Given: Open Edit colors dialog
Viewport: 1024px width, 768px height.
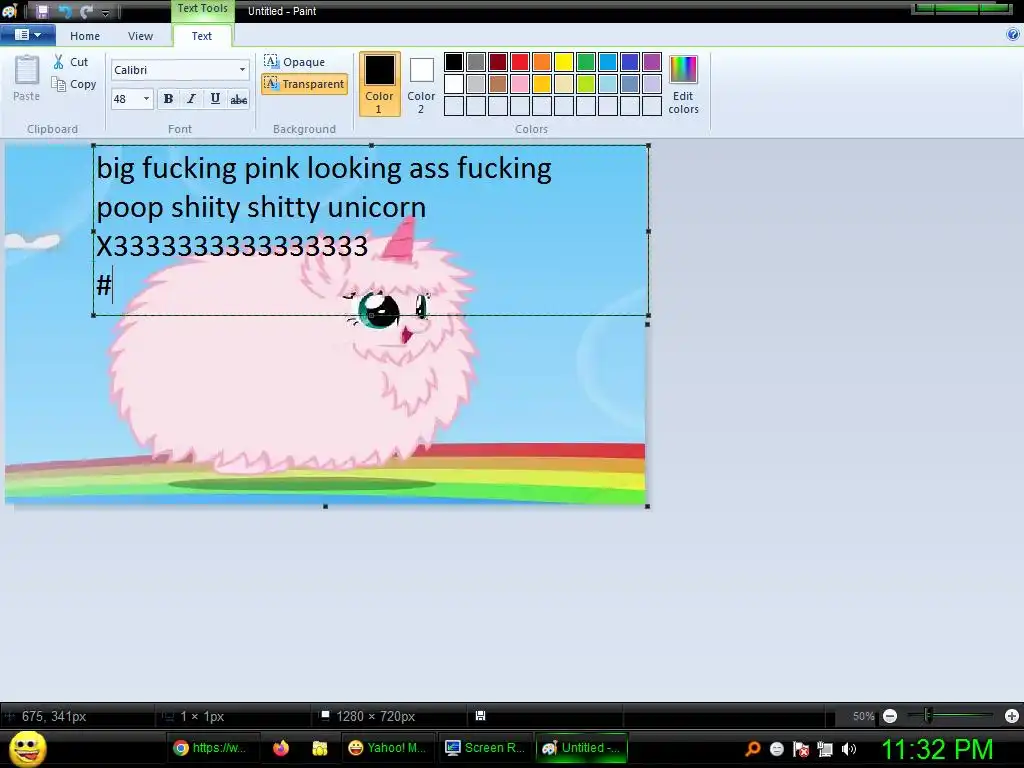Looking at the screenshot, I should [x=683, y=84].
